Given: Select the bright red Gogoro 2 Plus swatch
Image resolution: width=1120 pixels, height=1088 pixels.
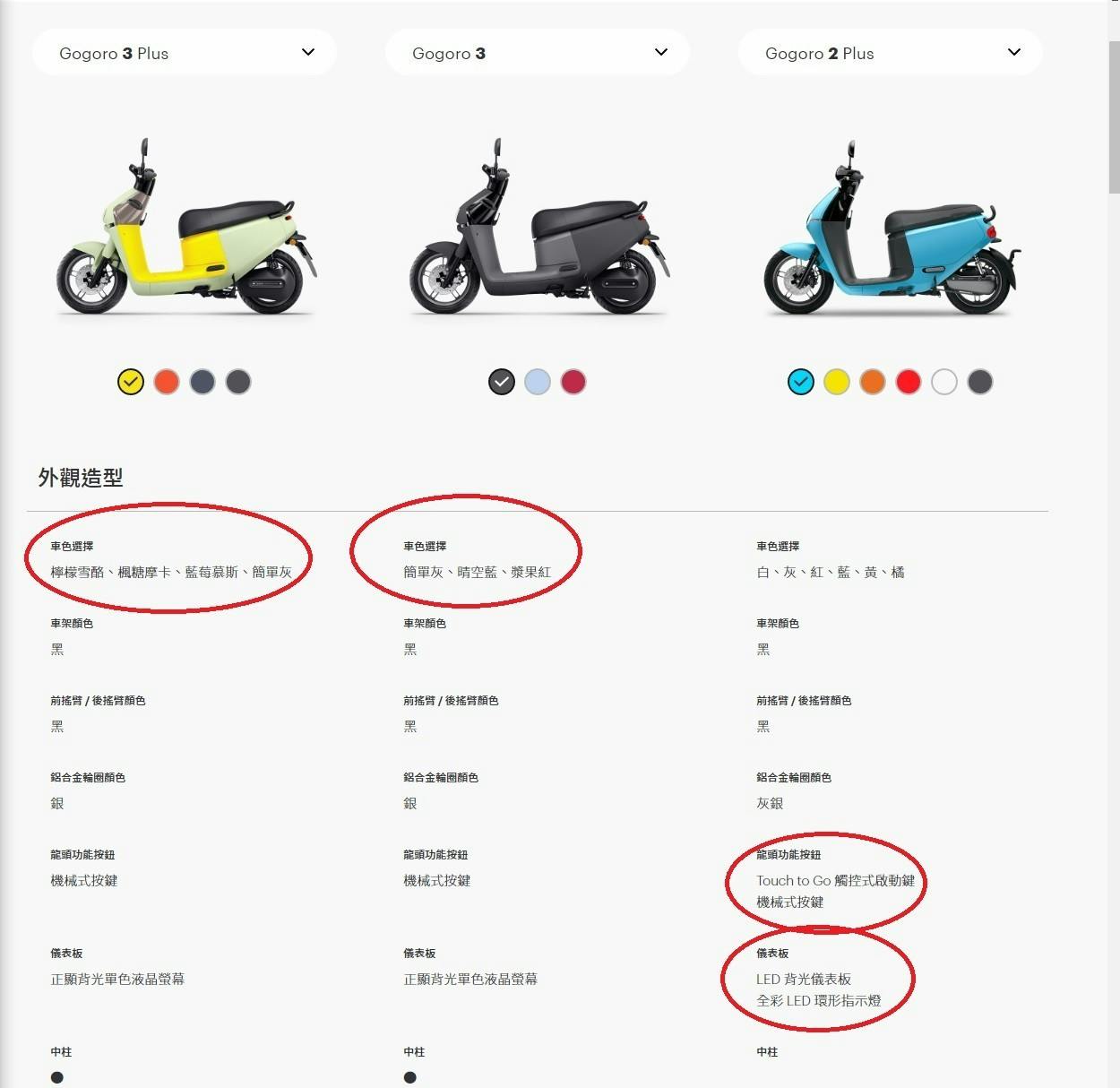Looking at the screenshot, I should 909,382.
